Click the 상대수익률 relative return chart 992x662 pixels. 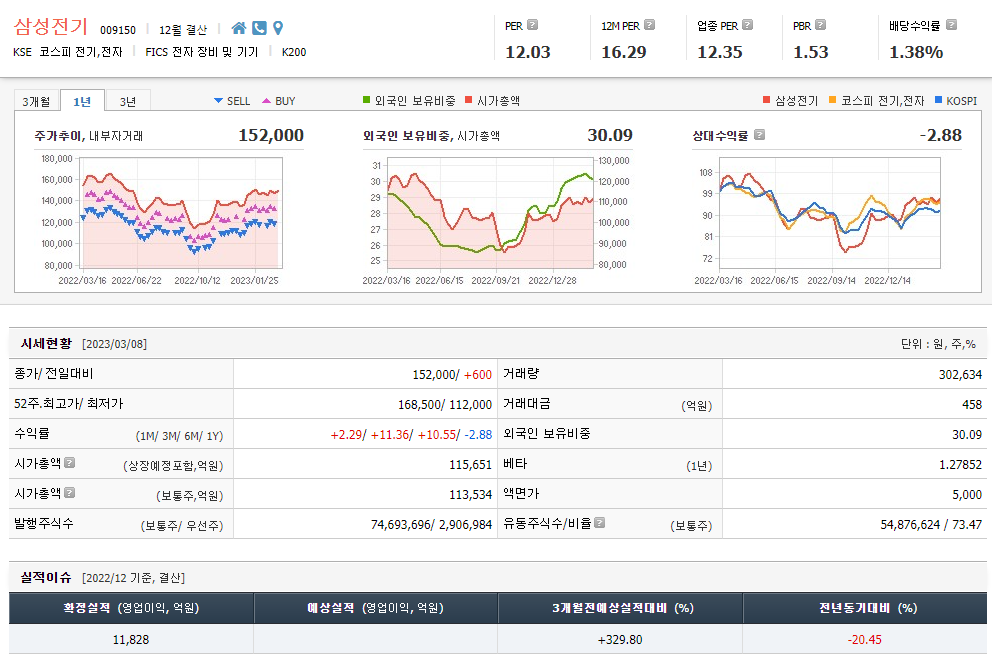pyautogui.click(x=830, y=213)
